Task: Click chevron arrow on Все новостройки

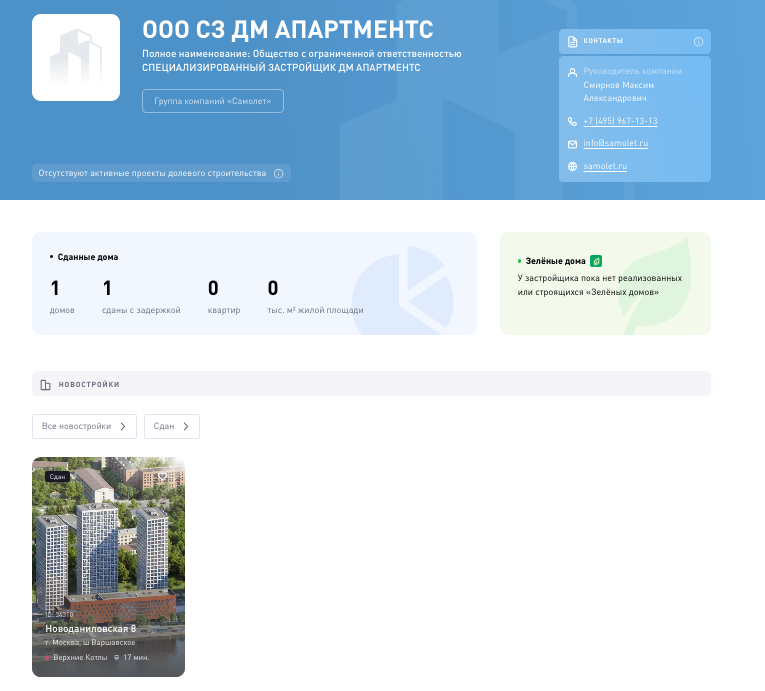Action: 123,427
